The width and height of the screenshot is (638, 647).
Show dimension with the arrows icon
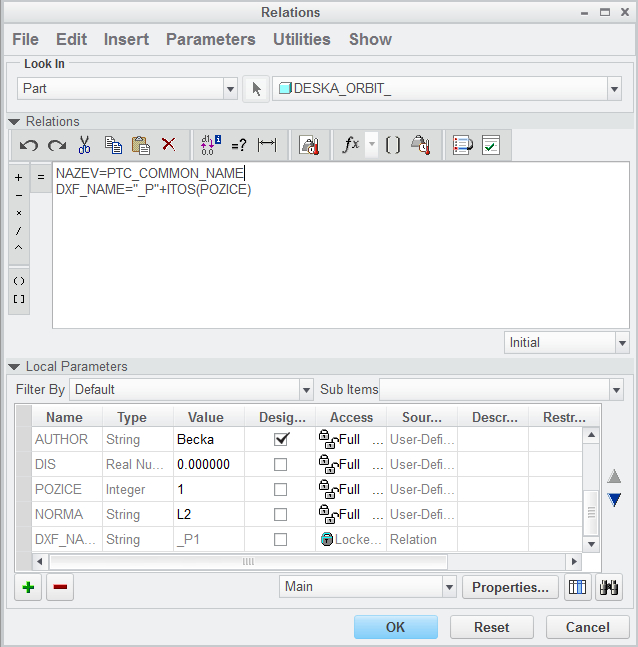pyautogui.click(x=267, y=145)
